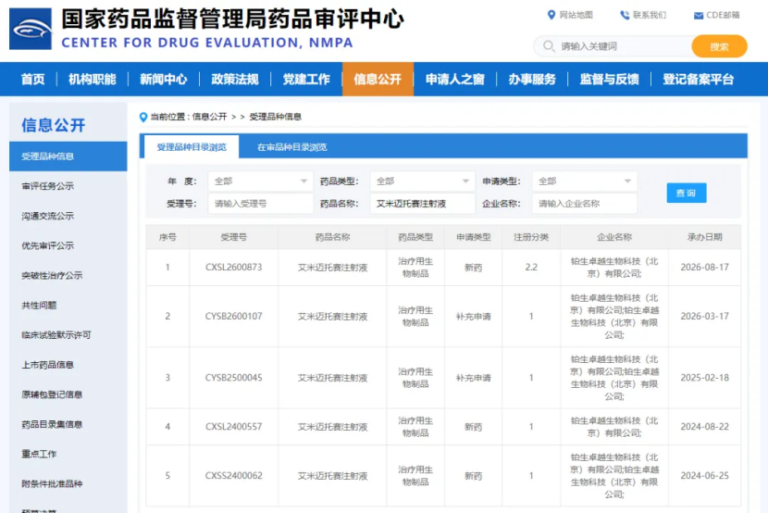This screenshot has width=768, height=513.
Task: Switch to 在审品种目录浏览 tab
Action: click(292, 147)
